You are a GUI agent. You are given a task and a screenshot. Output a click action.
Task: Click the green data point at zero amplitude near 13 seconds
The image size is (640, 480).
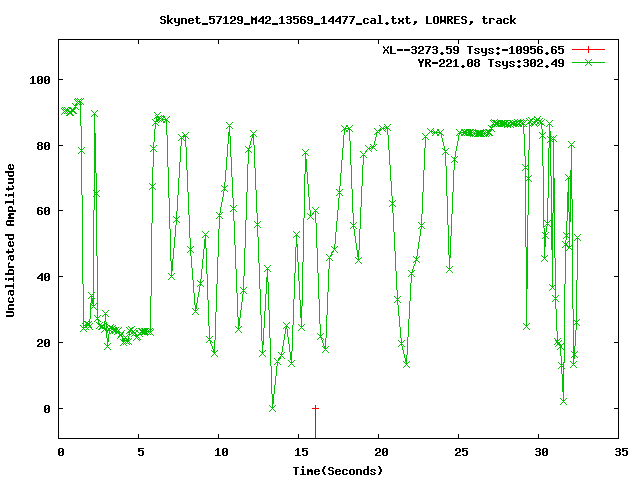(x=272, y=408)
